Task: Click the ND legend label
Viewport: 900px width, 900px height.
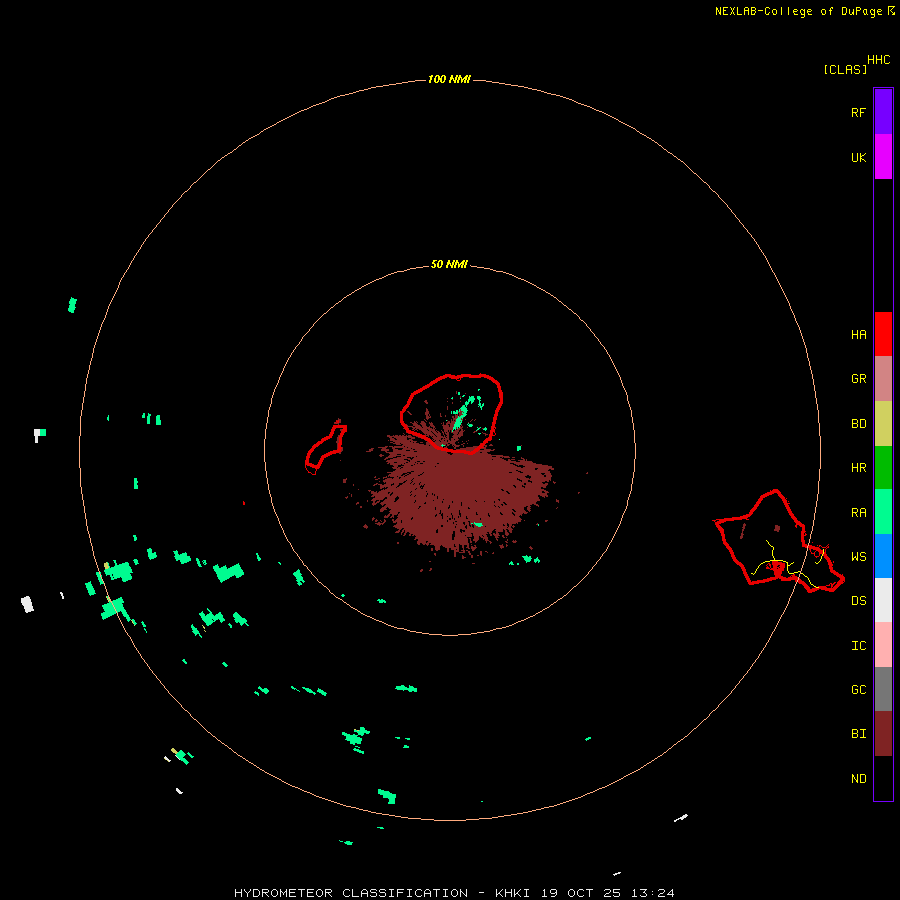Action: (858, 779)
